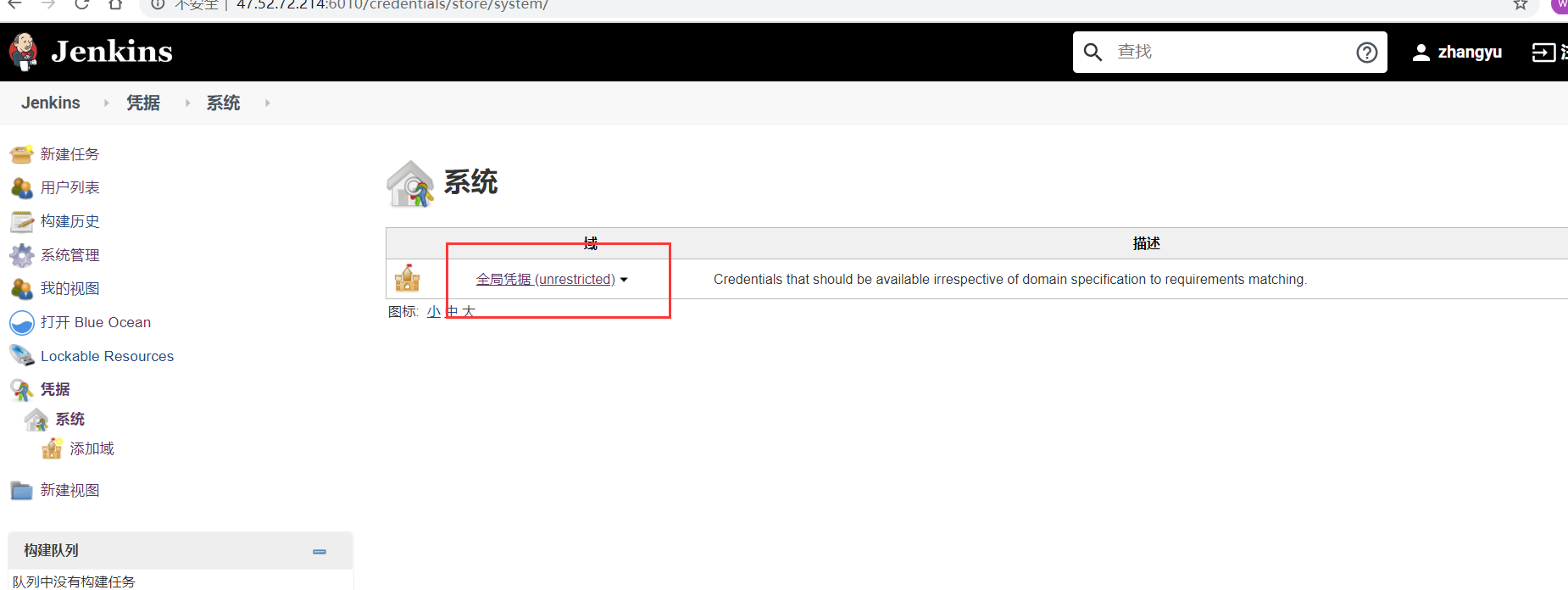Collapse the 构建队列 panel with minus icon
This screenshot has width=1568, height=590.
pyautogui.click(x=320, y=551)
